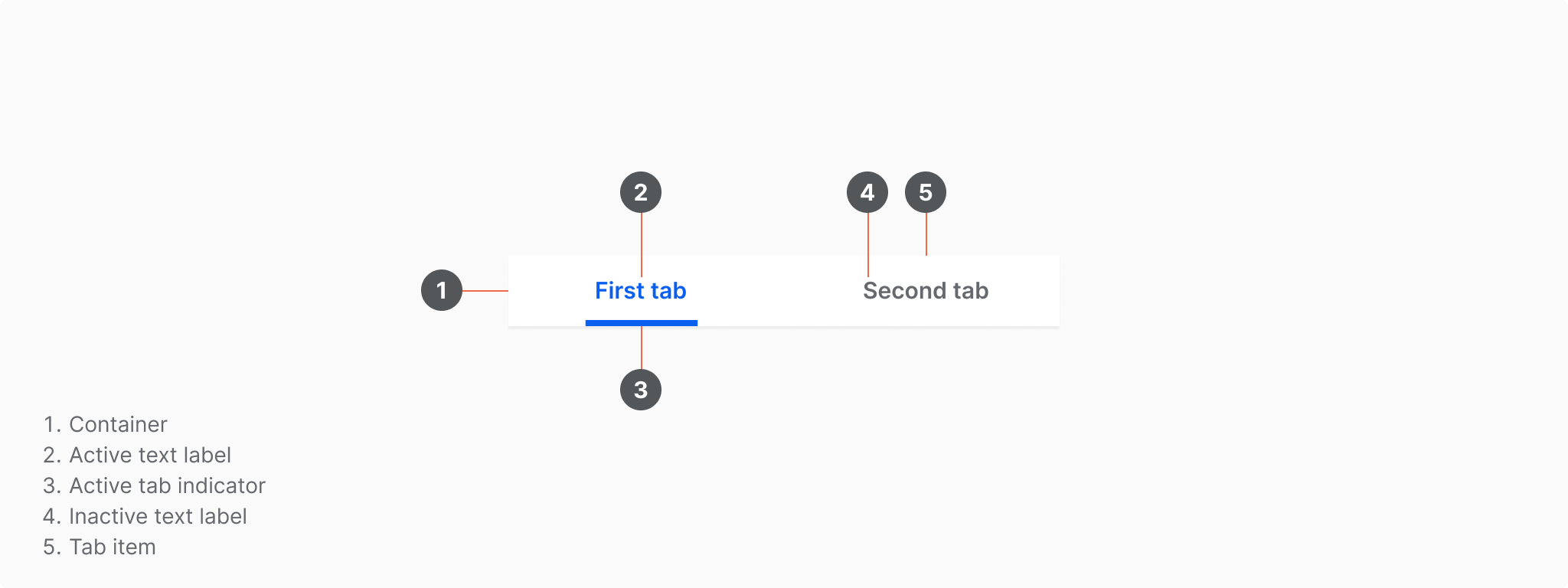Click annotation badge number 2
The width and height of the screenshot is (1568, 588).
point(641,192)
